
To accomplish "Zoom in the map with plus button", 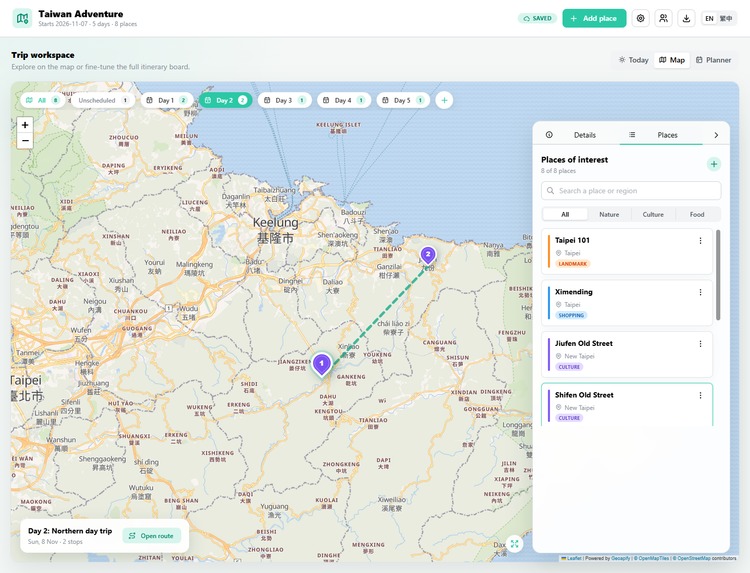I will (25, 125).
